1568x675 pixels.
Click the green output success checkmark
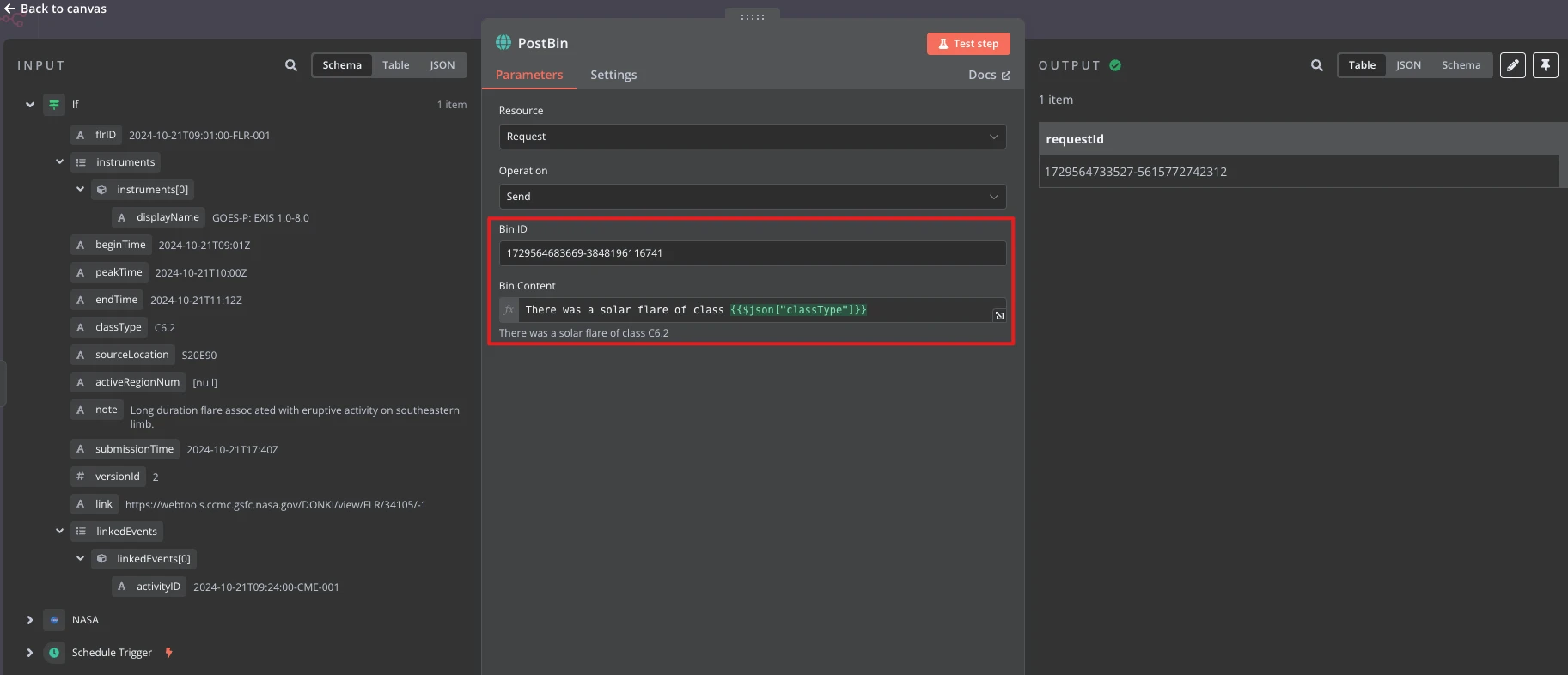(x=1115, y=65)
